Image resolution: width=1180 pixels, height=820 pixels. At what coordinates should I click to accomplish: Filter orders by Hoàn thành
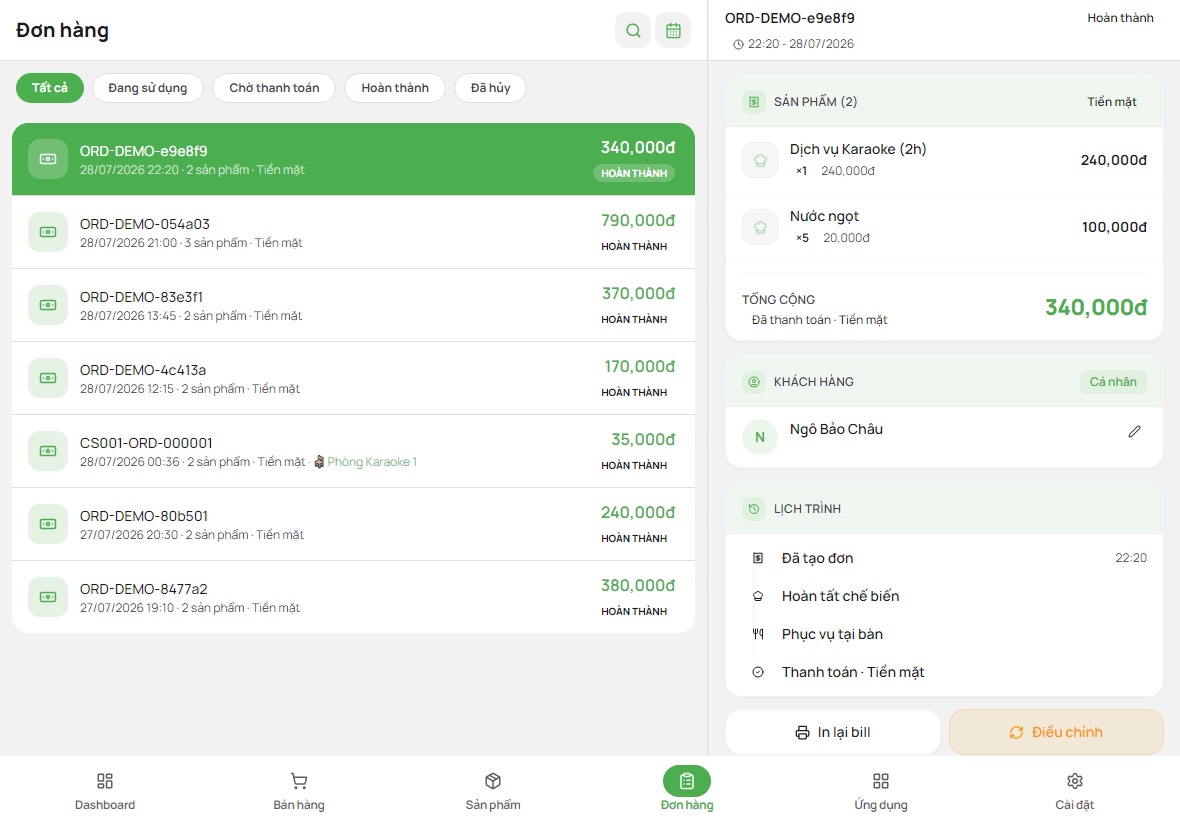(395, 88)
